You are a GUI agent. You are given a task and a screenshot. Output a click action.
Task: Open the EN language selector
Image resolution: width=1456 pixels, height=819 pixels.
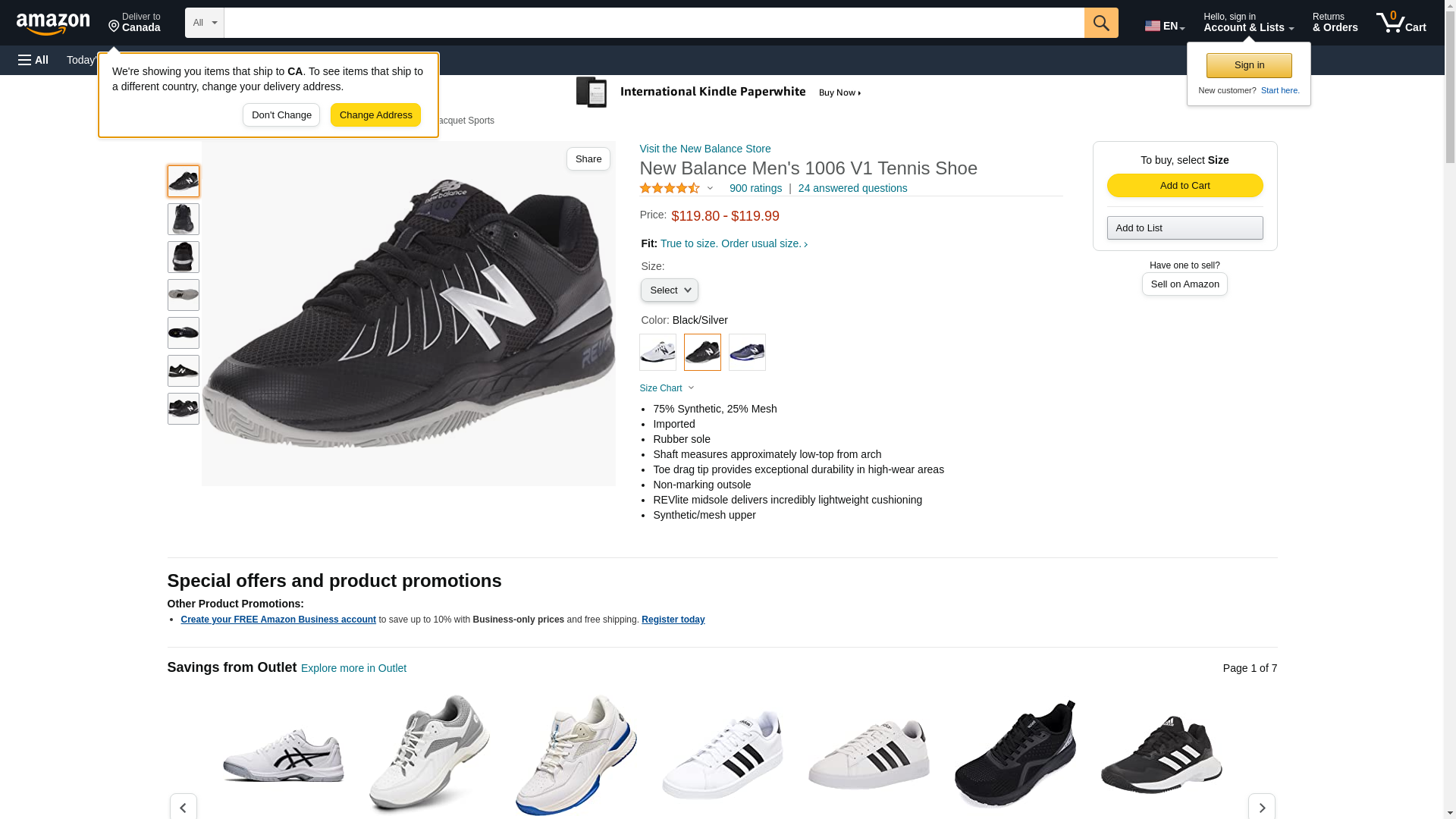(1164, 26)
